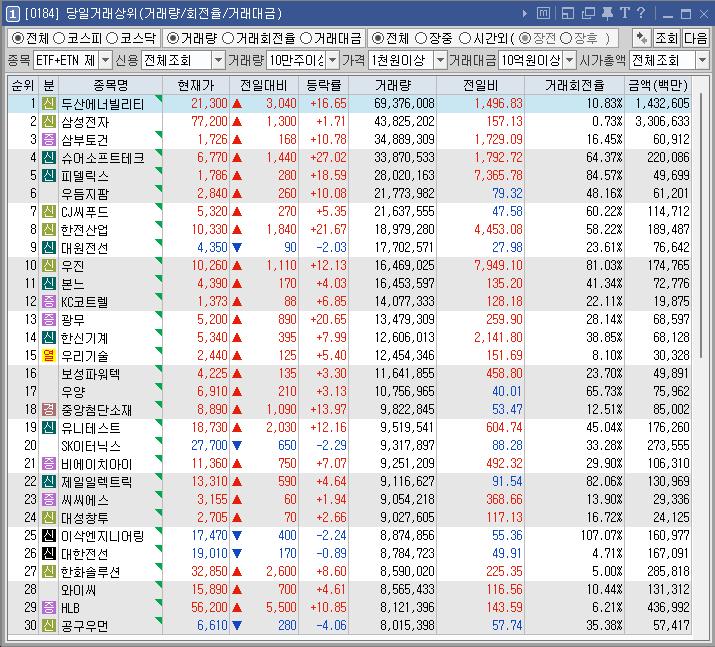The height and width of the screenshot is (647, 715).
Task: Click the 증 badge of HLB
Action: coord(49,607)
